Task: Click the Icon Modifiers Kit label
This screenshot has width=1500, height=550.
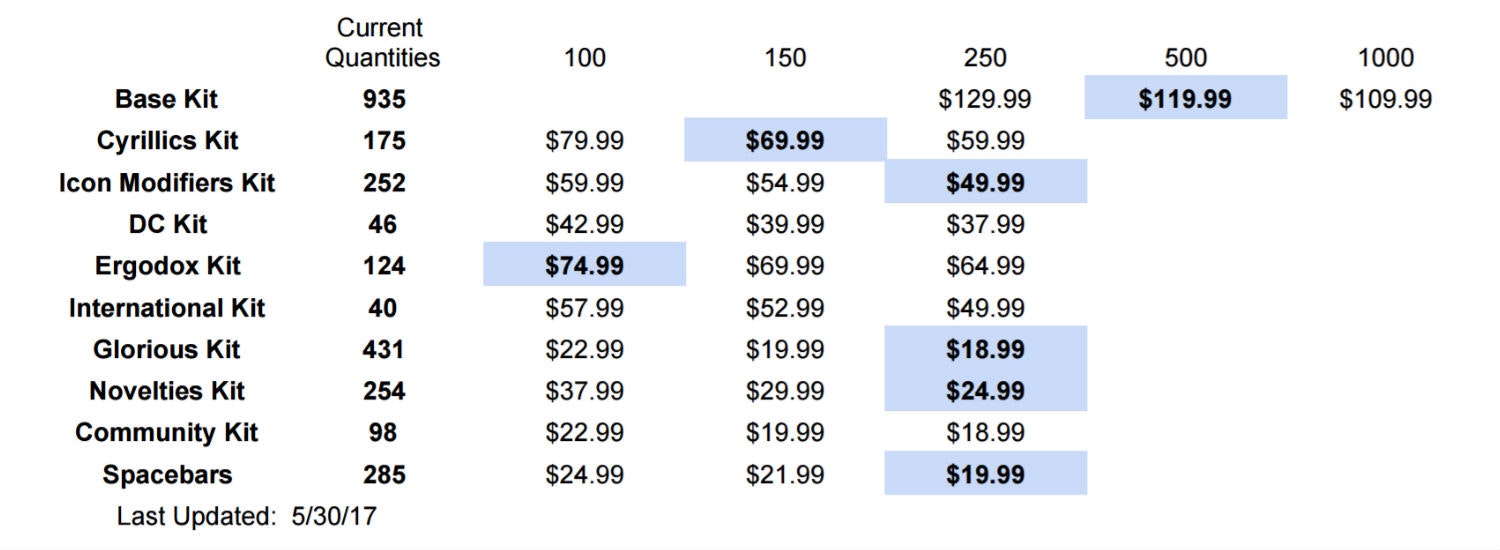Action: click(167, 183)
